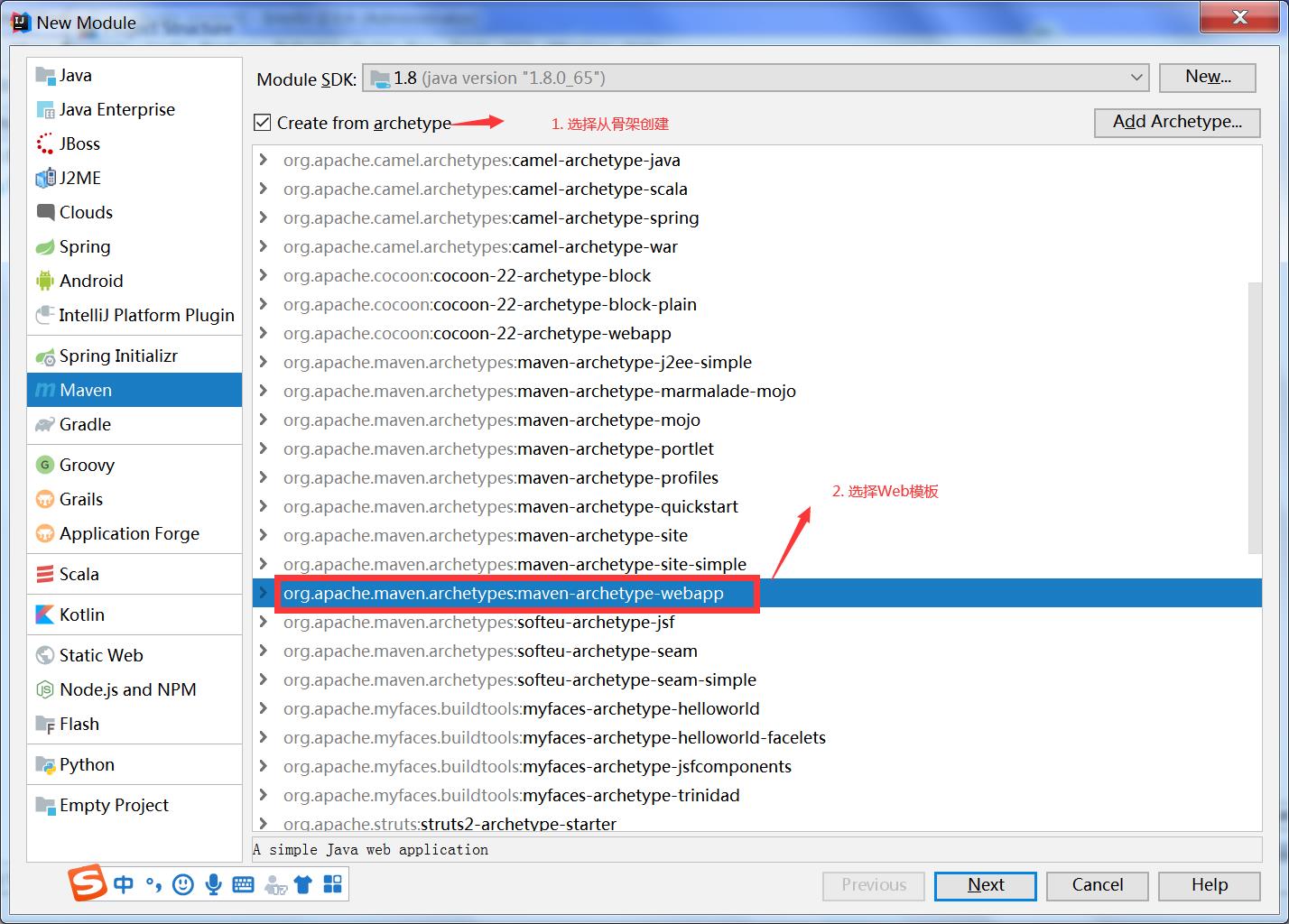Uncheck Create from archetype checkbox
This screenshot has height=924, width=1289.
coord(263,123)
